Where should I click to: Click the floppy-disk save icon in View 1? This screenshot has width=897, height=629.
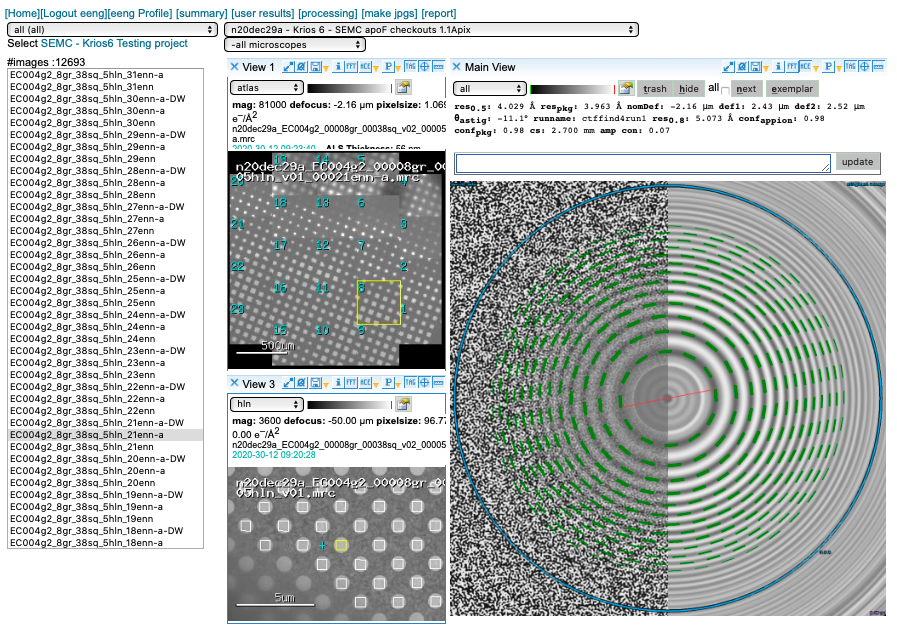point(315,67)
